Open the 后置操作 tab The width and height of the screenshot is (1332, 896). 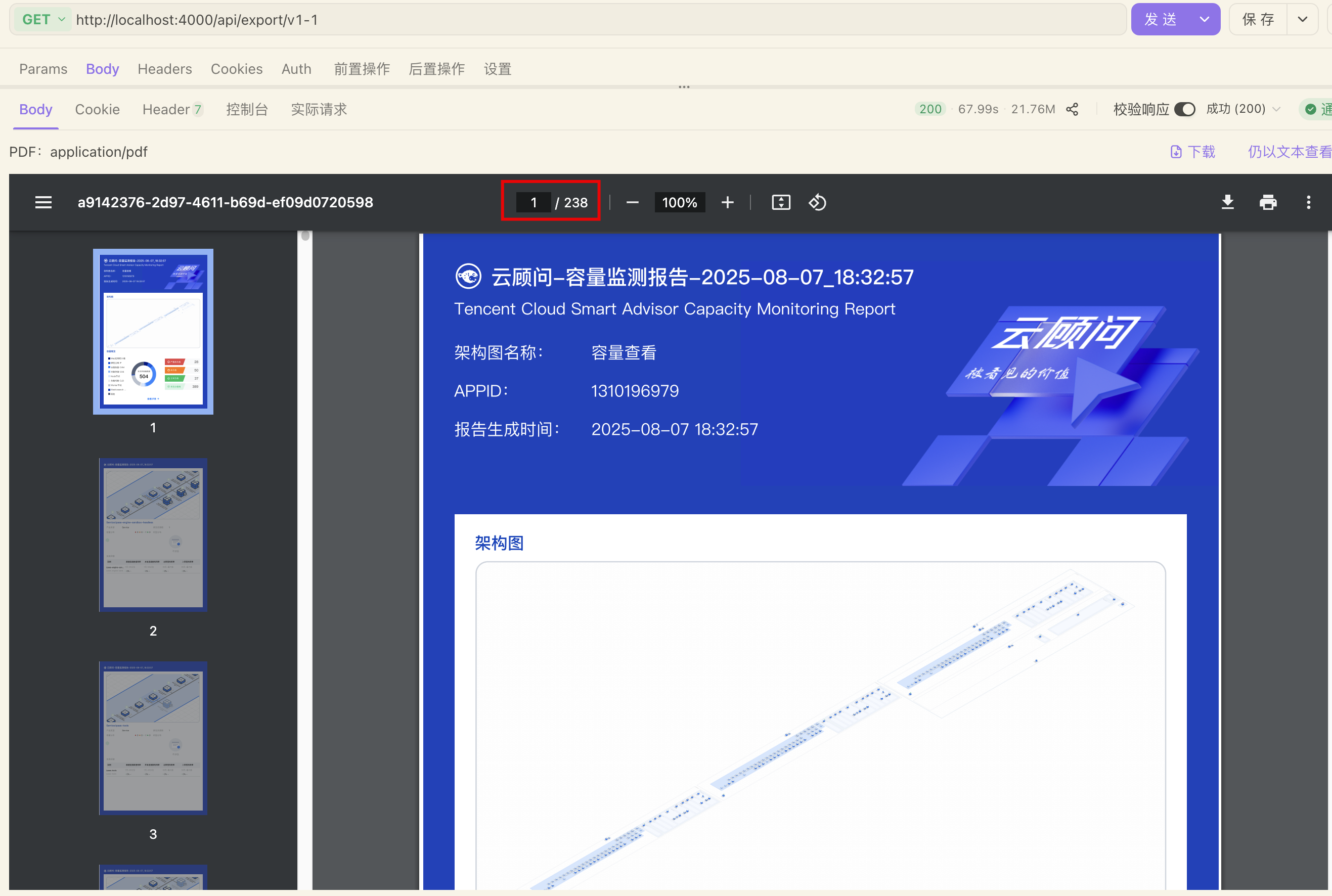436,69
